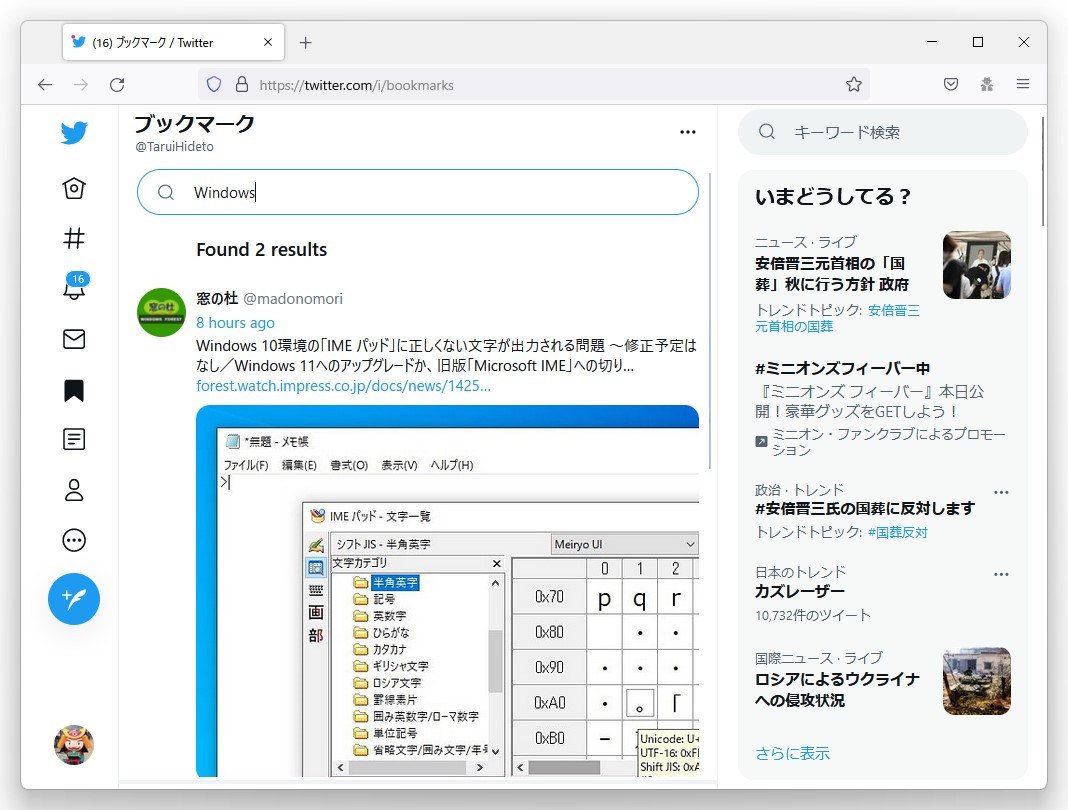
Task: Open More options via the circled ellipsis
Action: pyautogui.click(x=74, y=540)
